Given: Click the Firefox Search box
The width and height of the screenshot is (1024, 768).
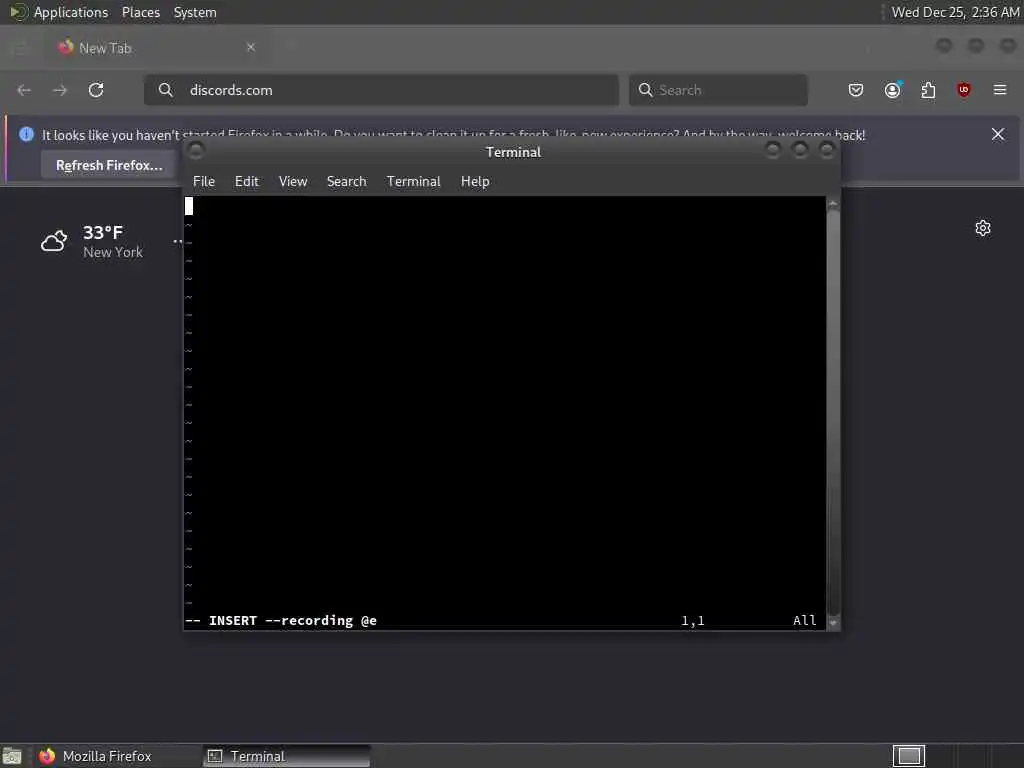Looking at the screenshot, I should (718, 90).
